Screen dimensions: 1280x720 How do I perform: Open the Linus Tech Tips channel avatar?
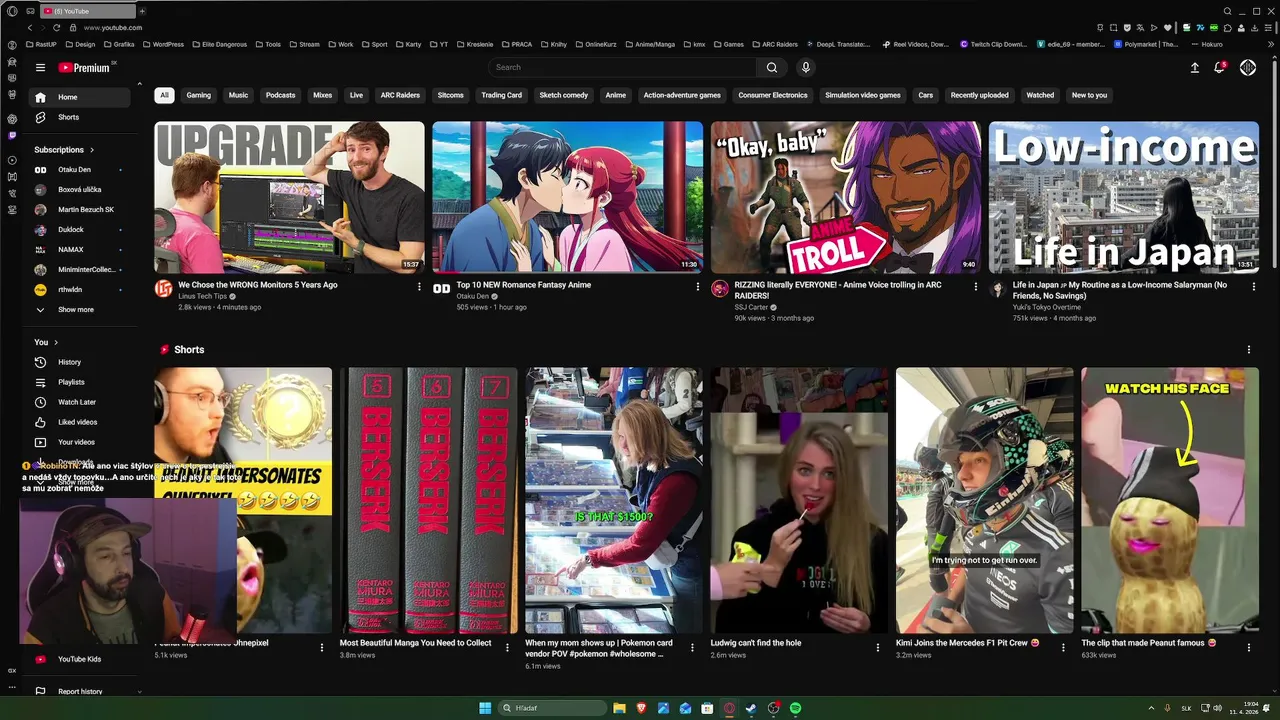pyautogui.click(x=163, y=289)
